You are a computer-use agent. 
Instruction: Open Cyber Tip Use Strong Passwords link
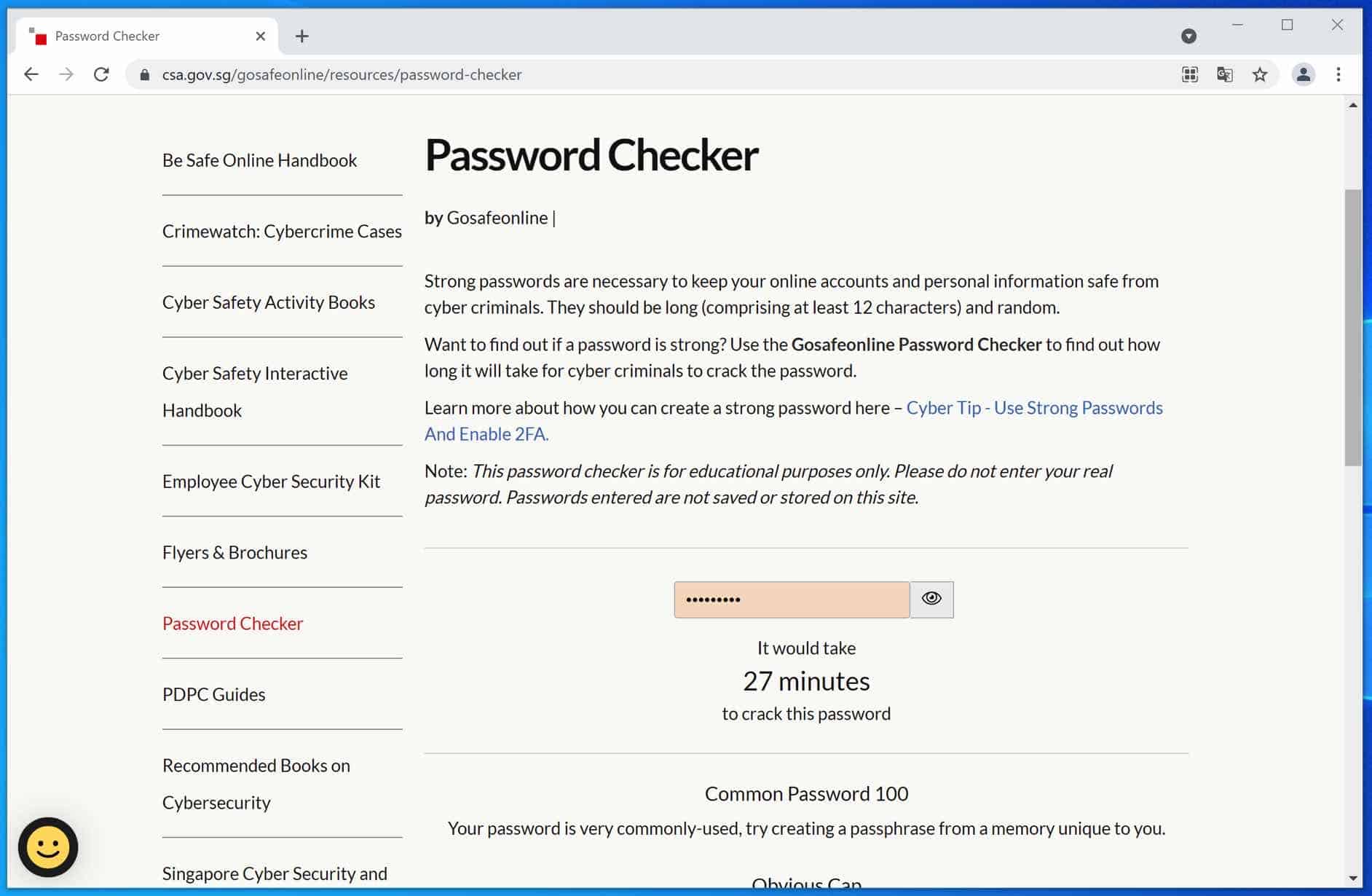1034,408
